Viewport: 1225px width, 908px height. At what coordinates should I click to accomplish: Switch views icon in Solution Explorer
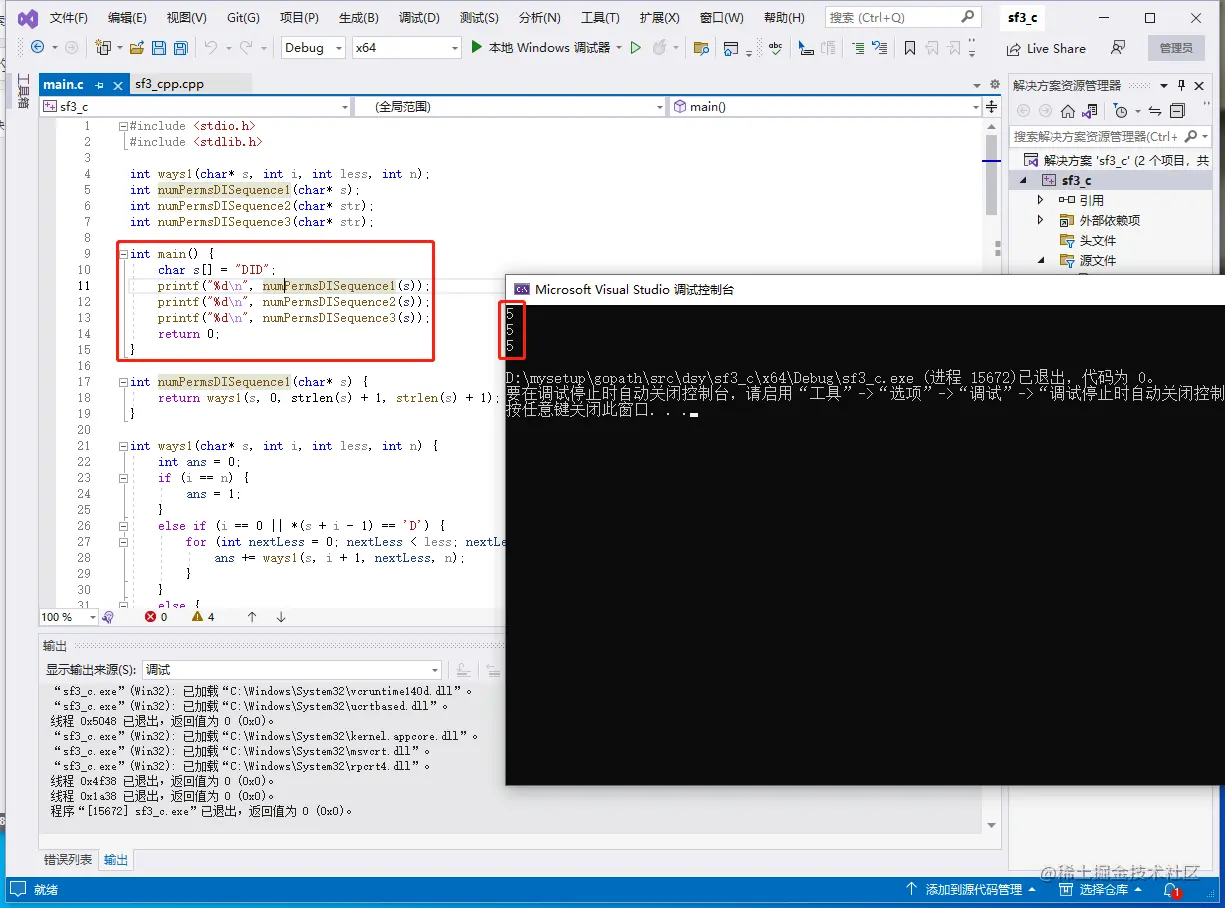click(1092, 111)
